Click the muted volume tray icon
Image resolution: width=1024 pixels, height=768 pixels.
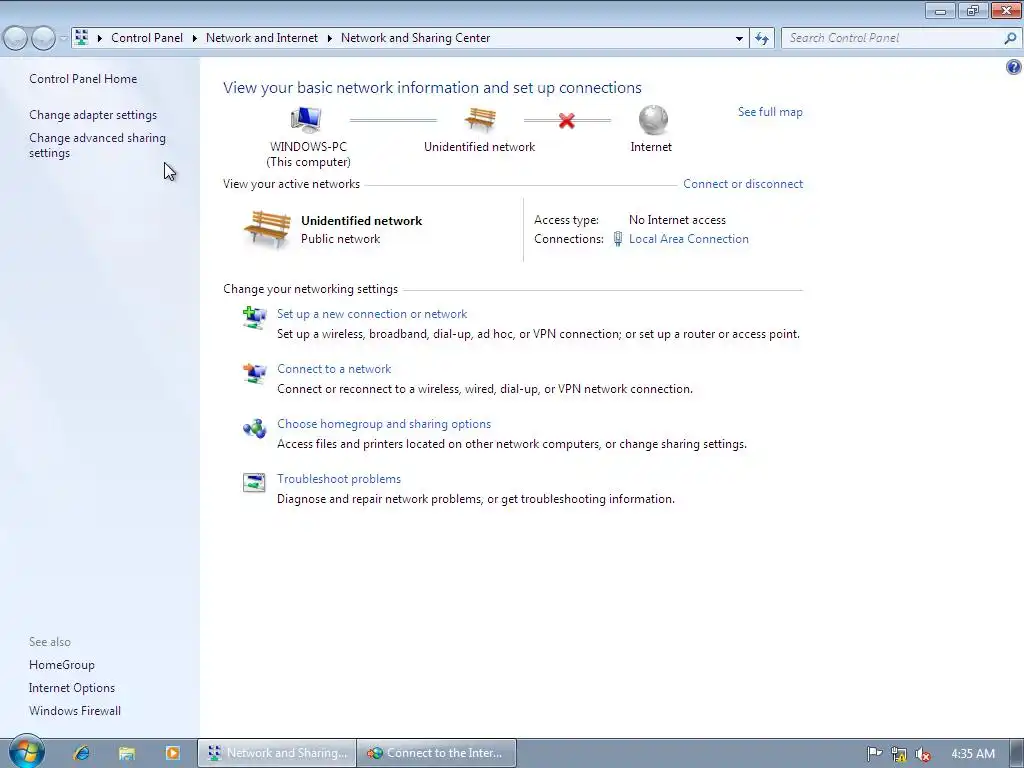(x=923, y=754)
